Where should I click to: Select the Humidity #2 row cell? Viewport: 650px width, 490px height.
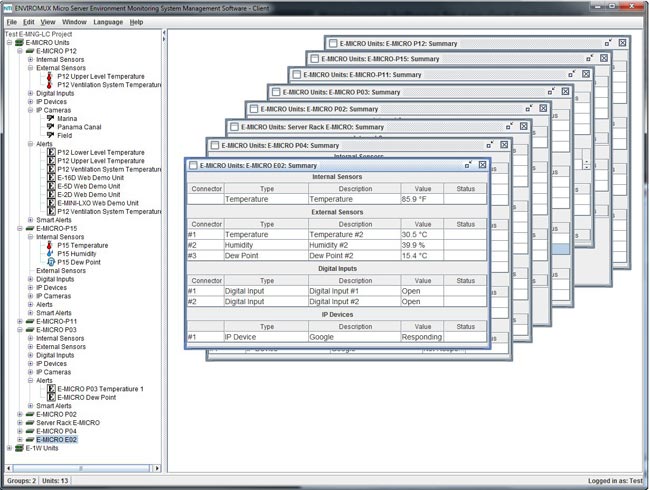coord(355,245)
